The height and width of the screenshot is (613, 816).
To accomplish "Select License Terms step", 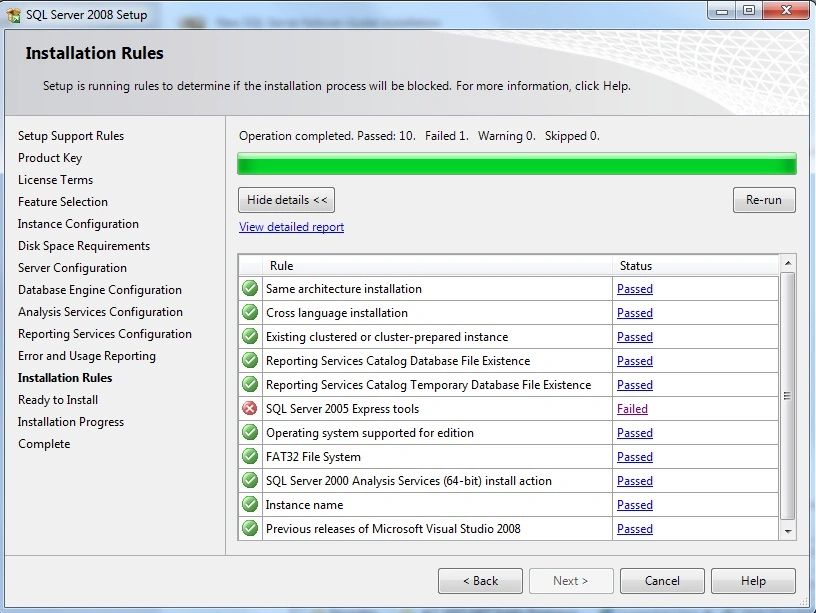I will [x=55, y=180].
